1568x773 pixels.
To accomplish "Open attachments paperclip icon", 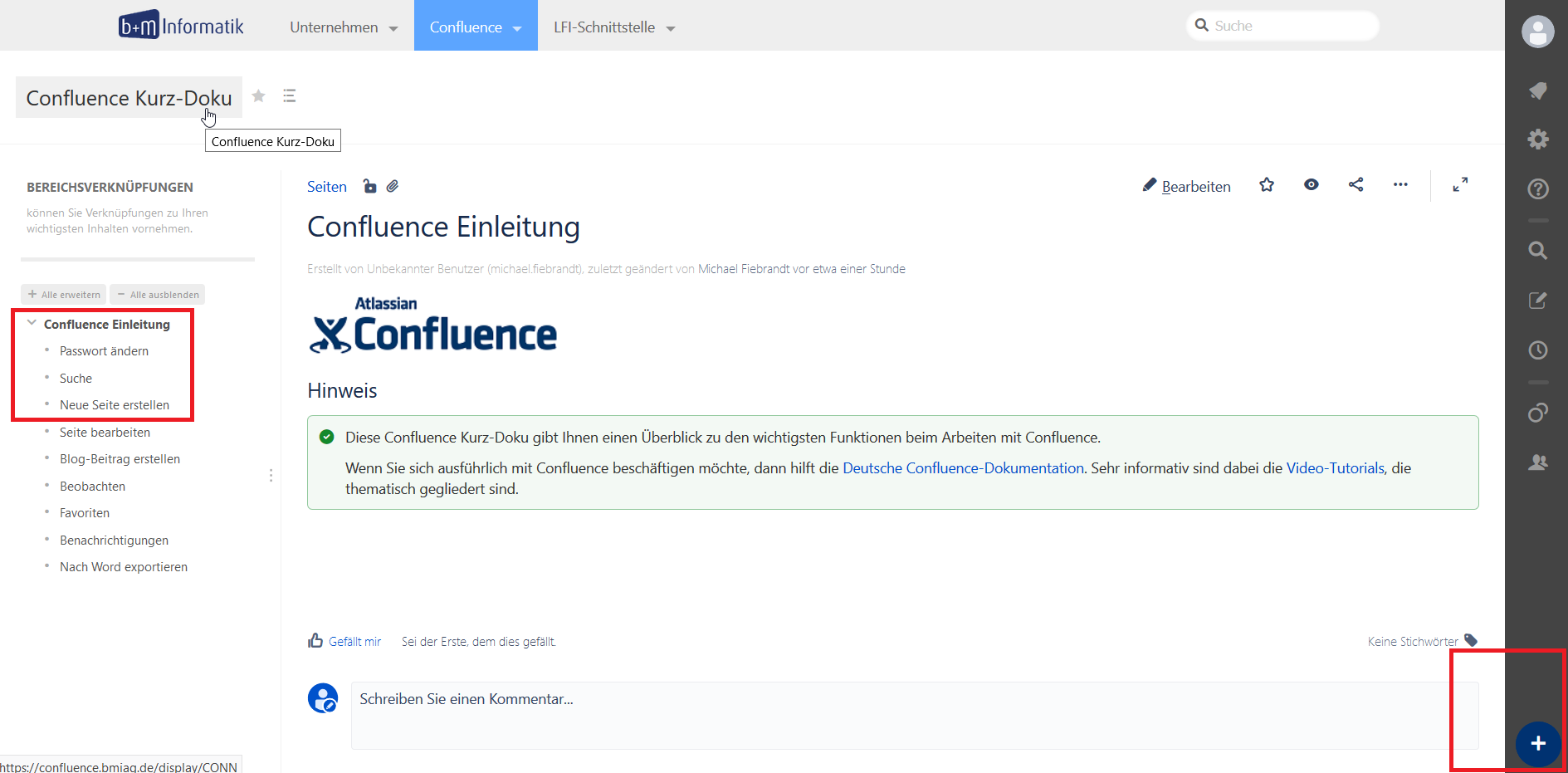I will click(393, 186).
